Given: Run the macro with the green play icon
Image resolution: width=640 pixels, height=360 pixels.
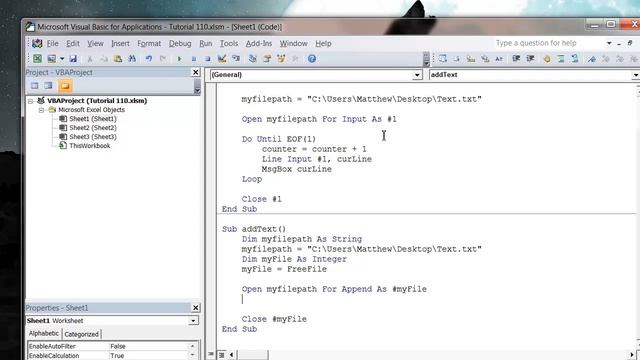Looking at the screenshot, I should 180,59.
